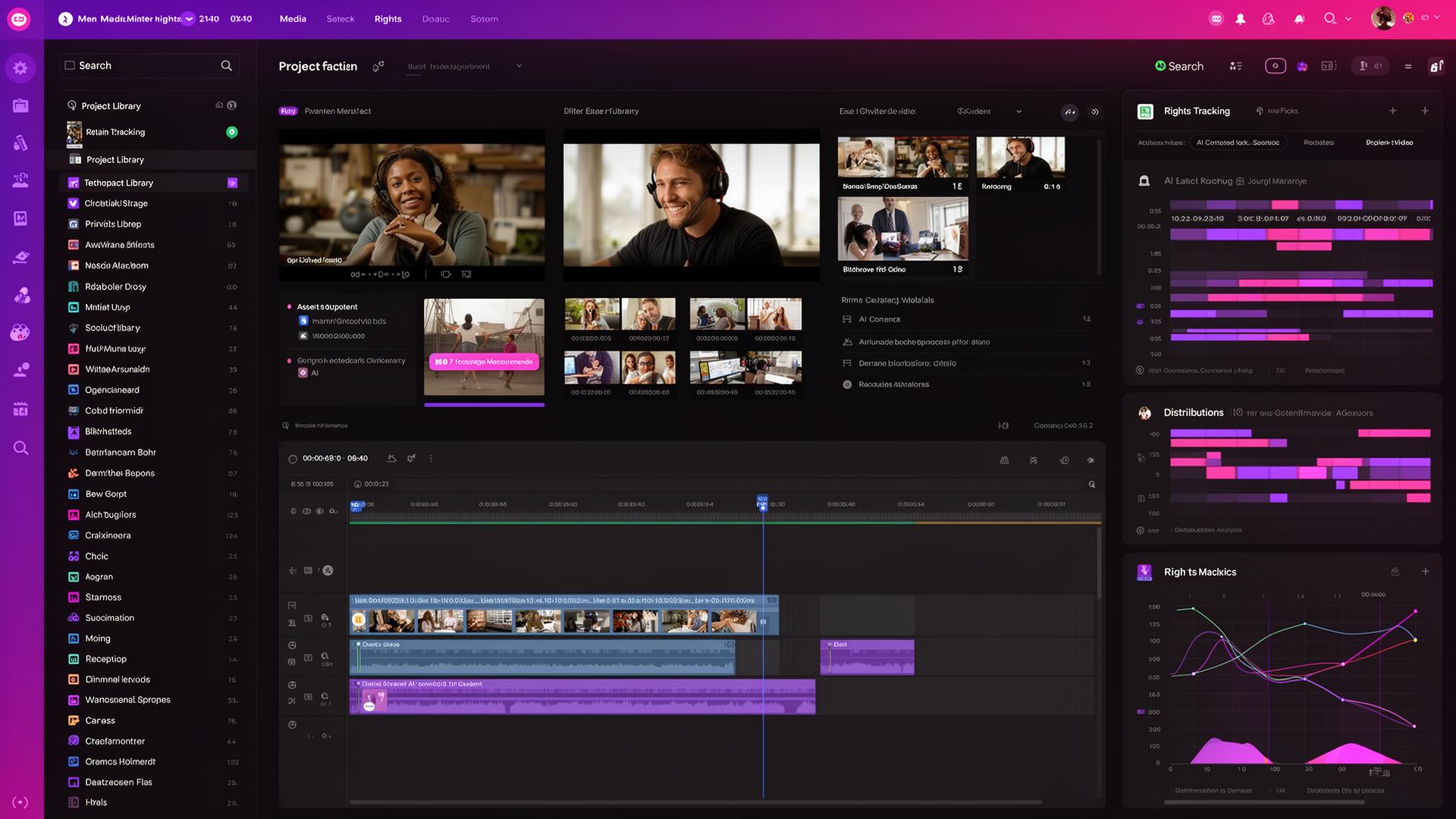
Task: Open the Burot Insde dropdown next to Project faction
Action: [519, 66]
